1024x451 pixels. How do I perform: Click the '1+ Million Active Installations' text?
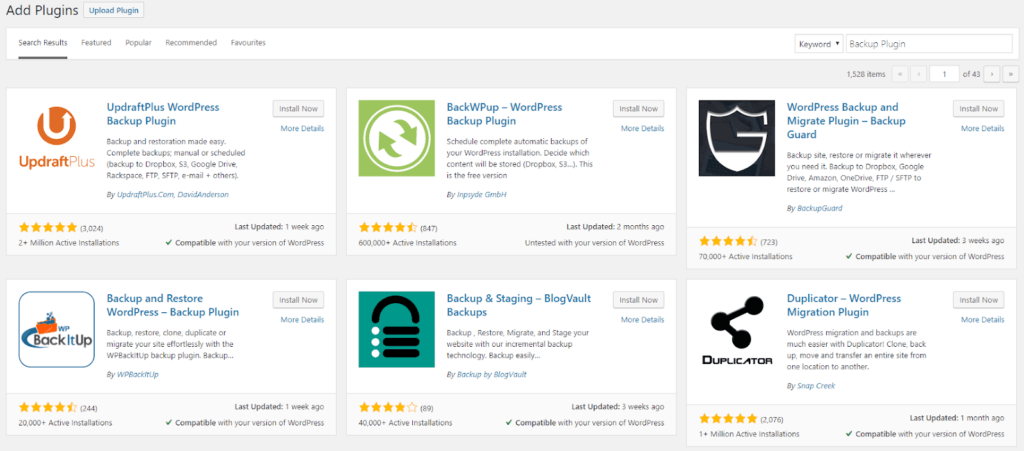point(749,434)
